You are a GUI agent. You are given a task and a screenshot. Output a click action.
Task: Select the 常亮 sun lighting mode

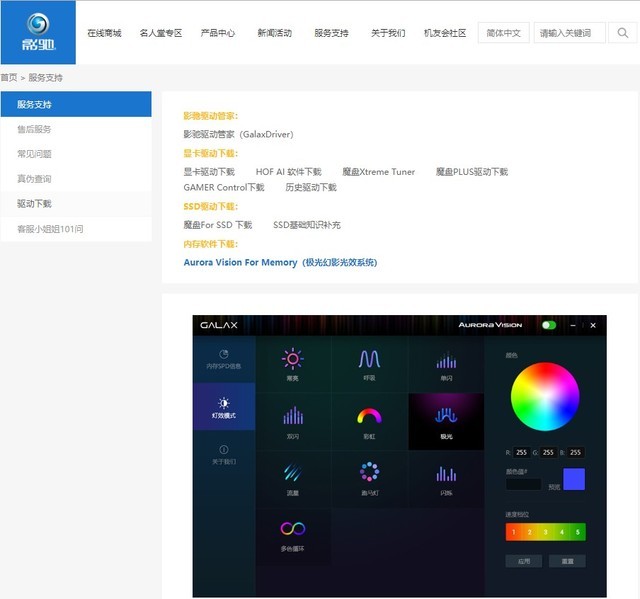click(x=293, y=364)
